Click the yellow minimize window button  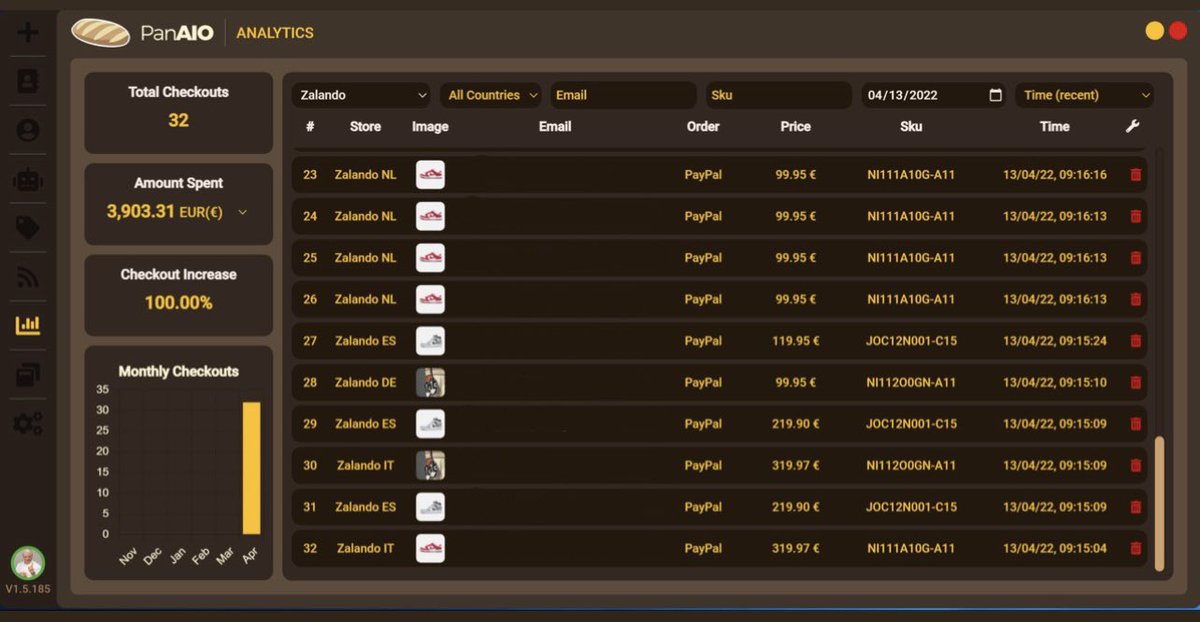point(1154,31)
